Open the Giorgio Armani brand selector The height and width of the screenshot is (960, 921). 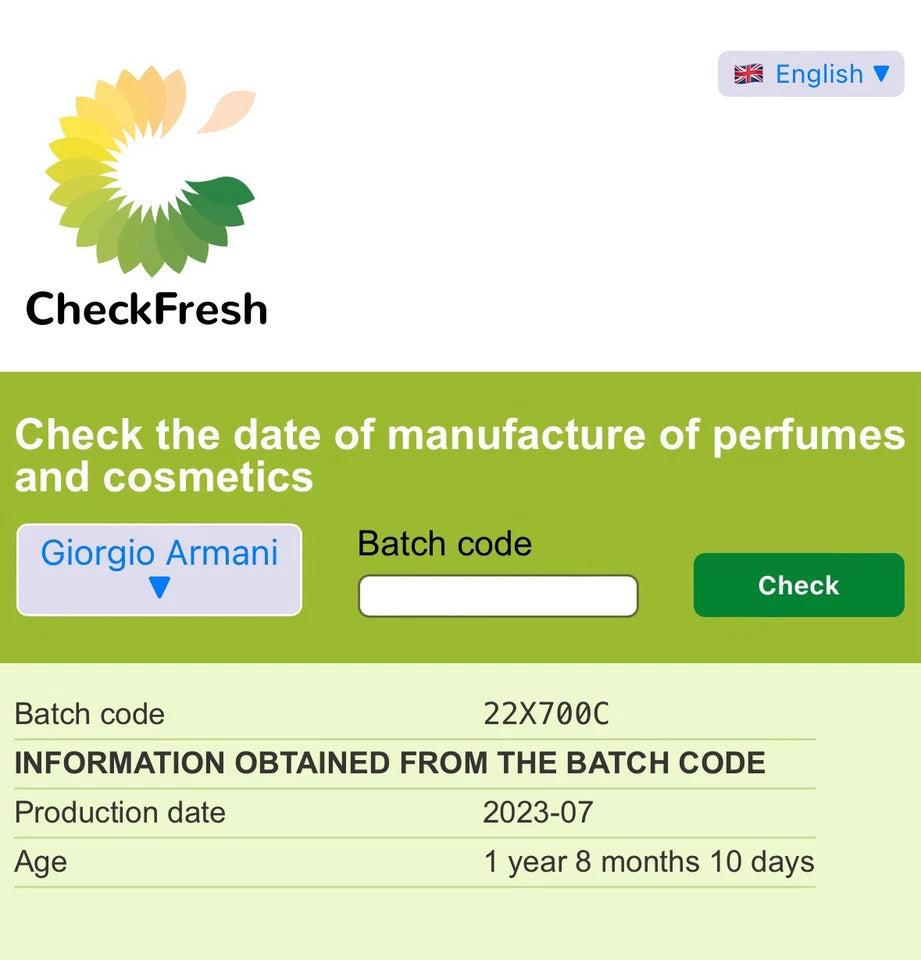click(159, 569)
